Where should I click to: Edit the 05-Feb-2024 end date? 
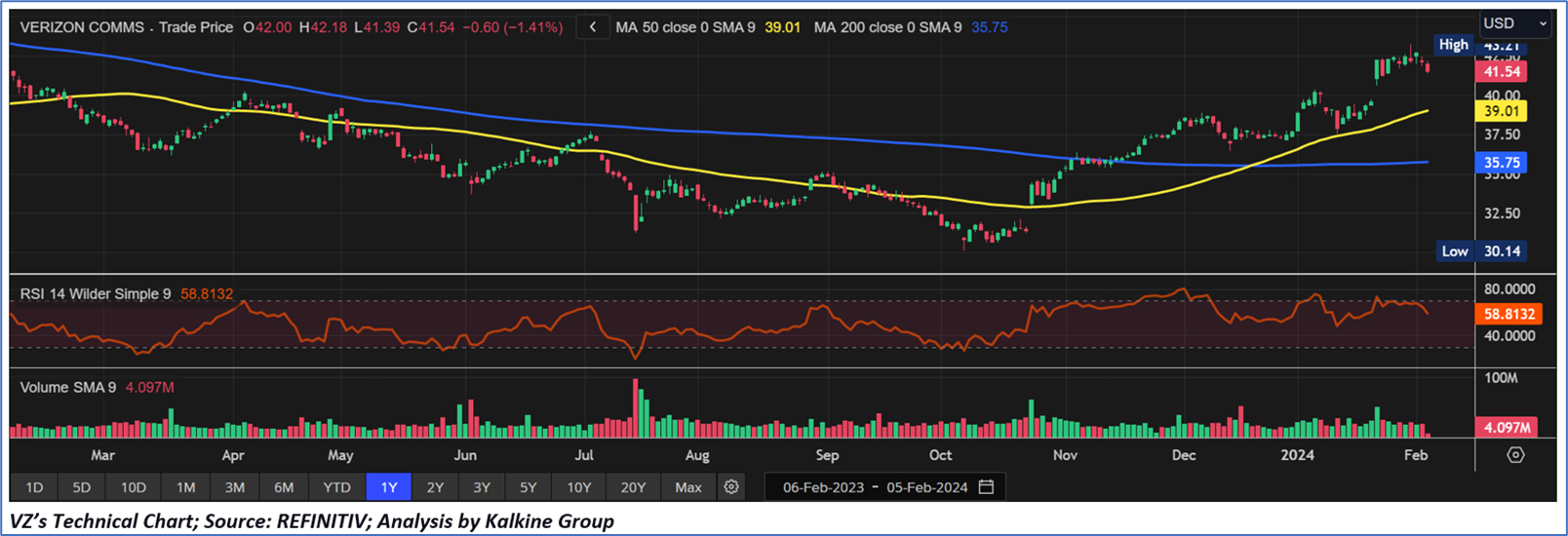pyautogui.click(x=926, y=487)
